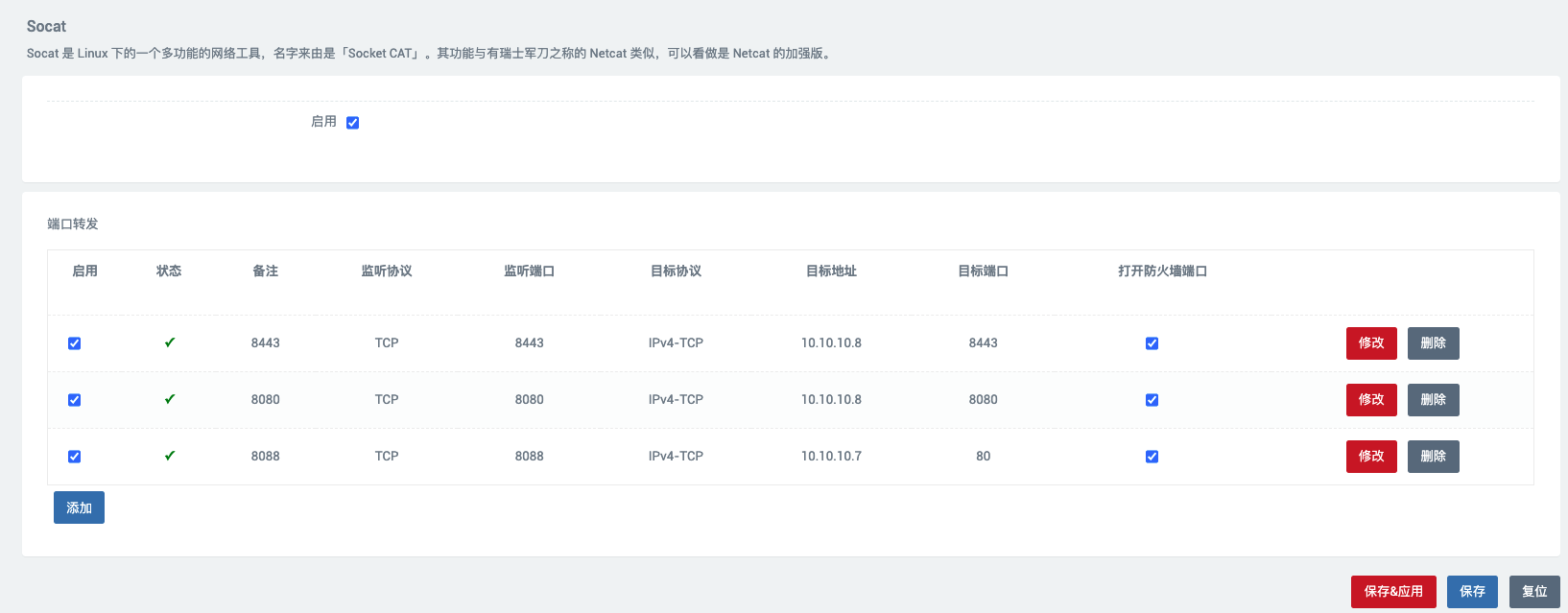Reset changes with the 复位 button
The image size is (1568, 613).
click(1533, 592)
